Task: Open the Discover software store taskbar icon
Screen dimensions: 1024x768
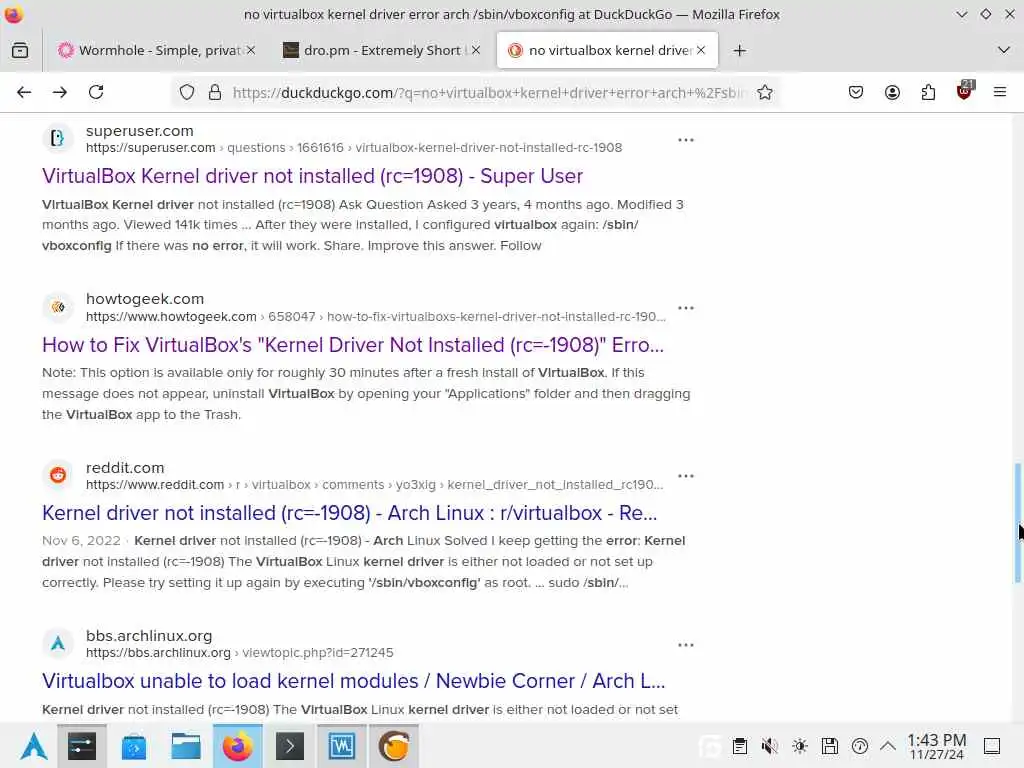Action: 134,746
